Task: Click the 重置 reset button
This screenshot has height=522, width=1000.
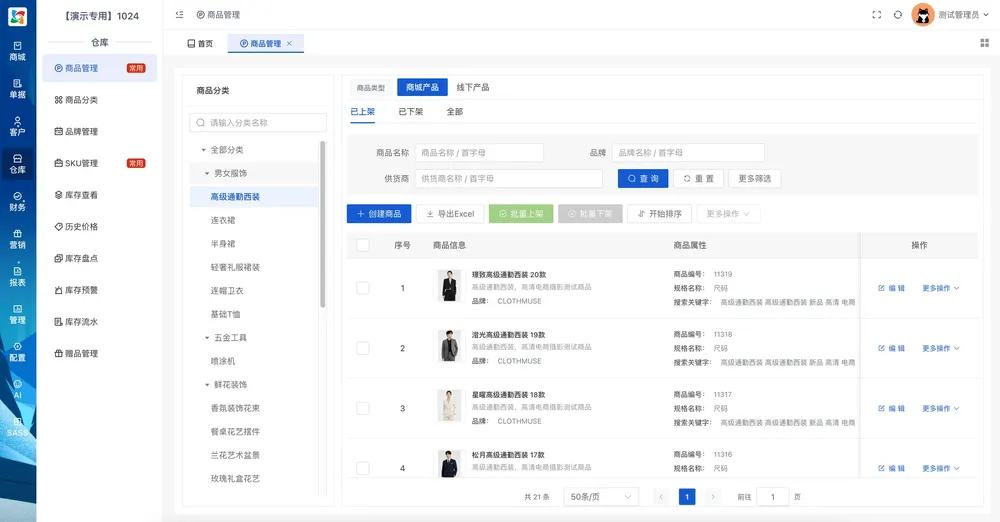Action: [698, 179]
